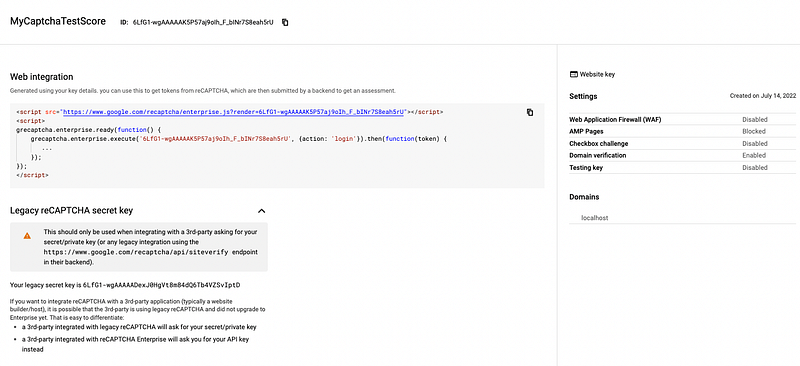
Task: Copy the web integration code snippet
Action: coord(530,112)
